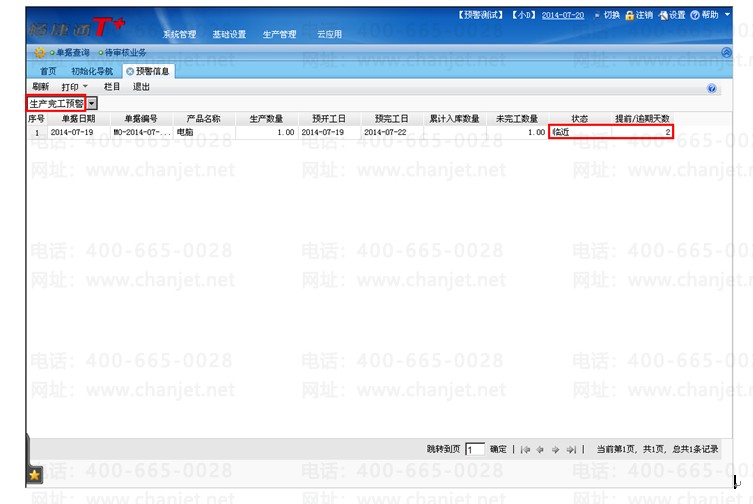Click the 生产完工预警 combo box field

(x=56, y=104)
